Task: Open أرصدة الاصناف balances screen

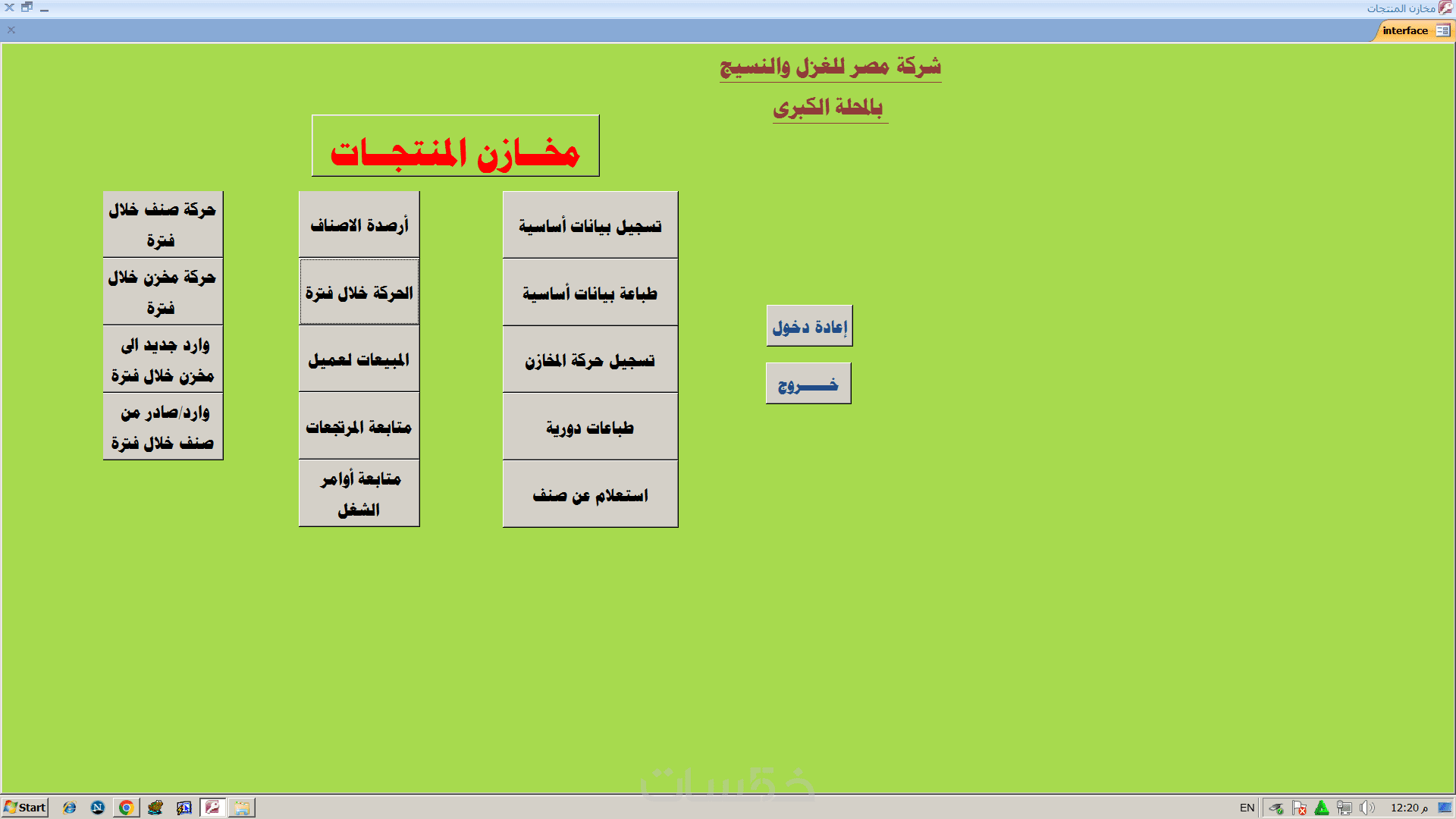Action: [x=359, y=225]
